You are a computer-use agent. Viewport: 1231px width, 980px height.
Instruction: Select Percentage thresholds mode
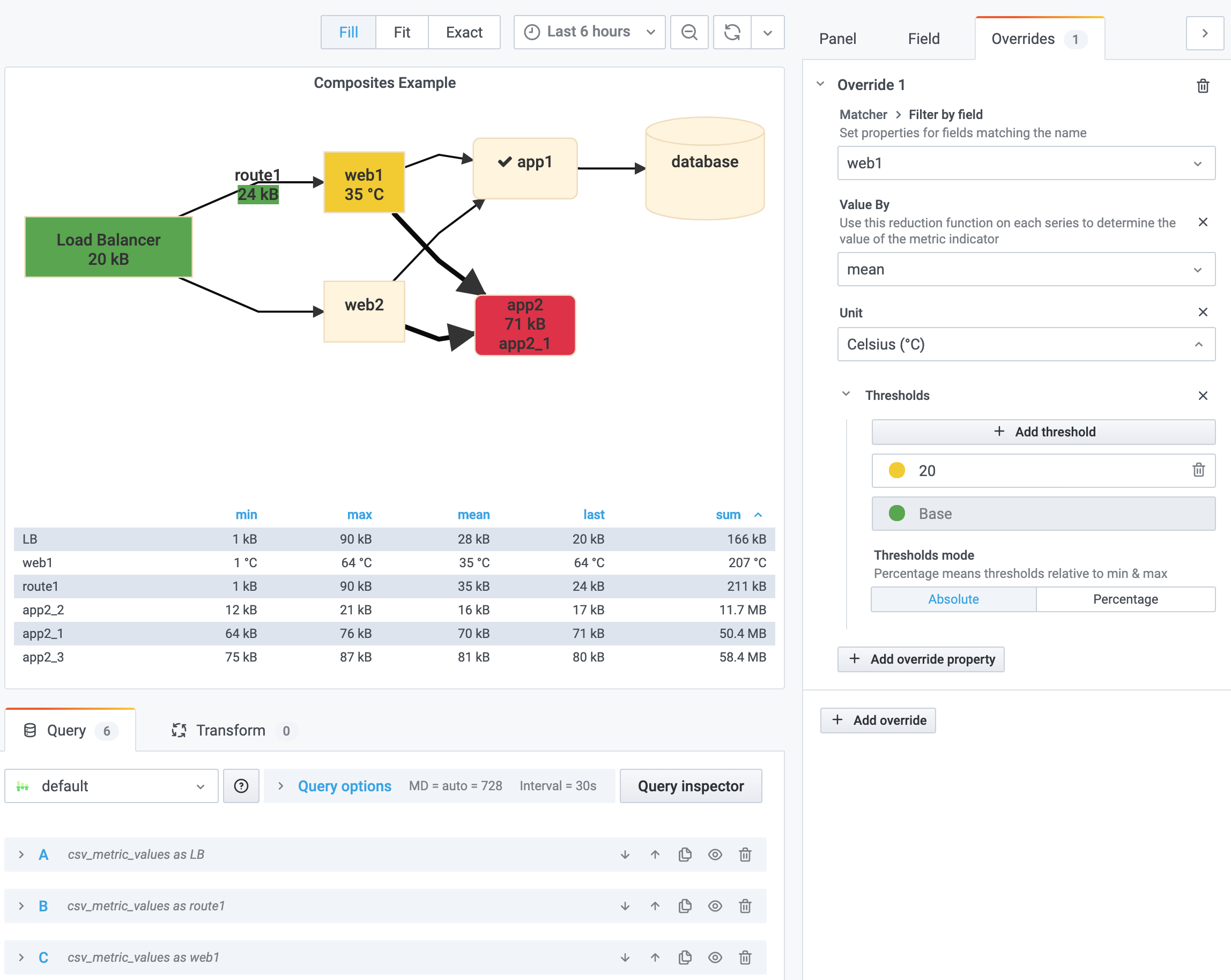click(1125, 599)
